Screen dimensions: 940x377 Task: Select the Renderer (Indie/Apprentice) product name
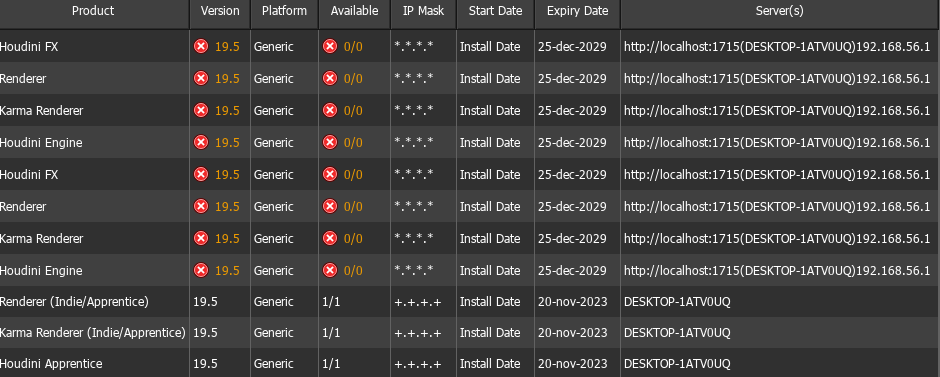point(74,301)
